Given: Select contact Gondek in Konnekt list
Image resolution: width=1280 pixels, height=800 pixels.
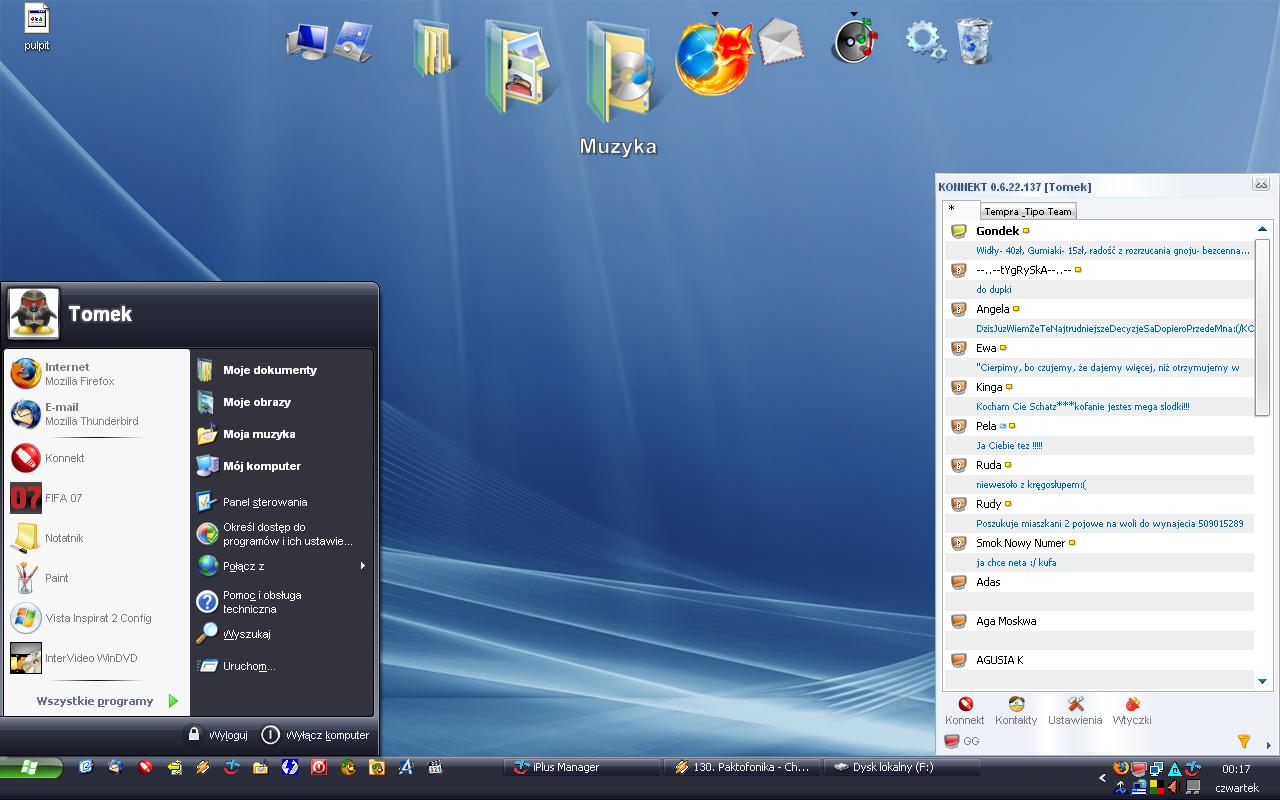Looking at the screenshot, I should click(x=1099, y=231).
